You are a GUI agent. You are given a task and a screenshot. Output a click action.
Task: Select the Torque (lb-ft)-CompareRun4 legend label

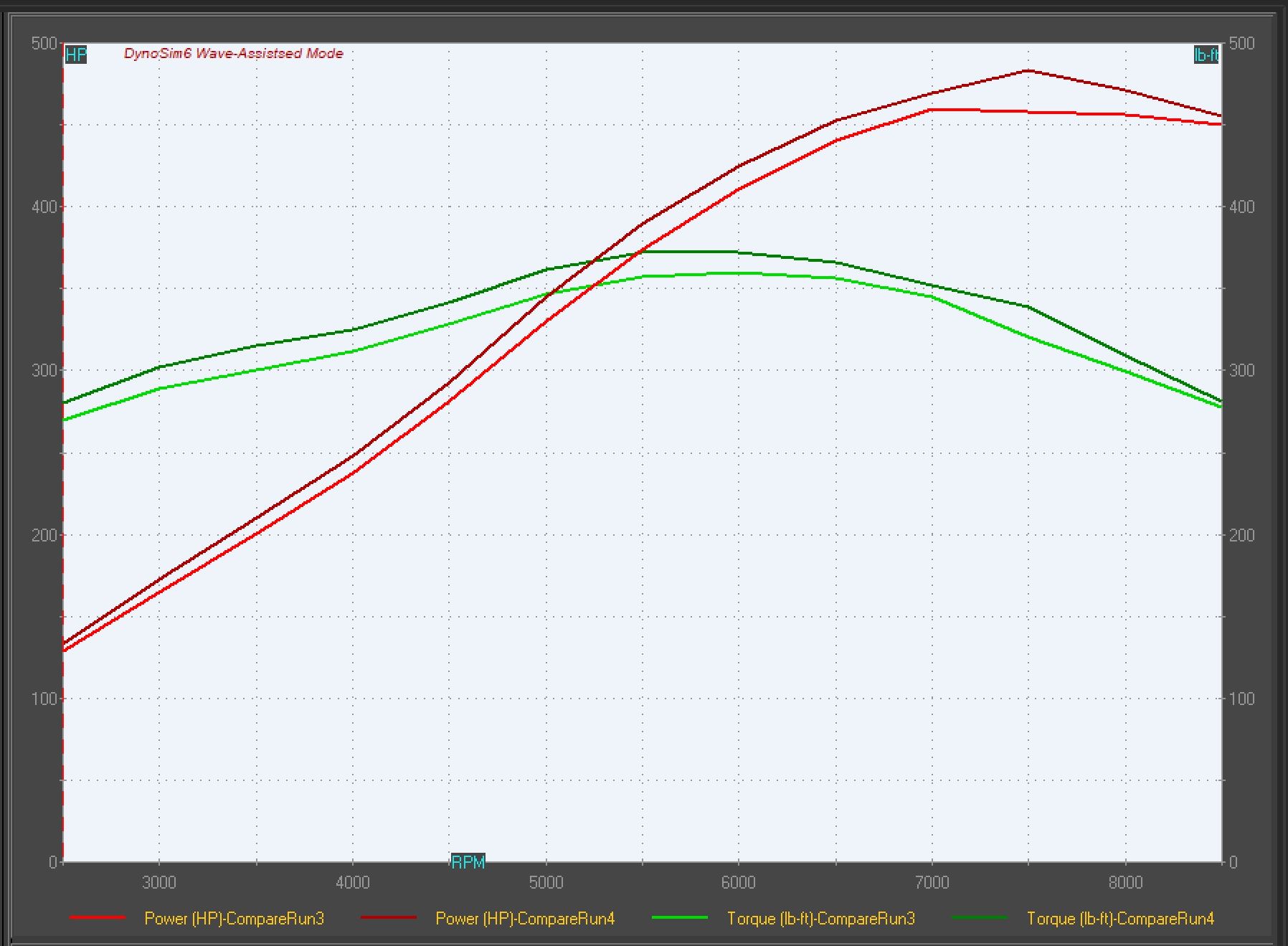pyautogui.click(x=1120, y=919)
